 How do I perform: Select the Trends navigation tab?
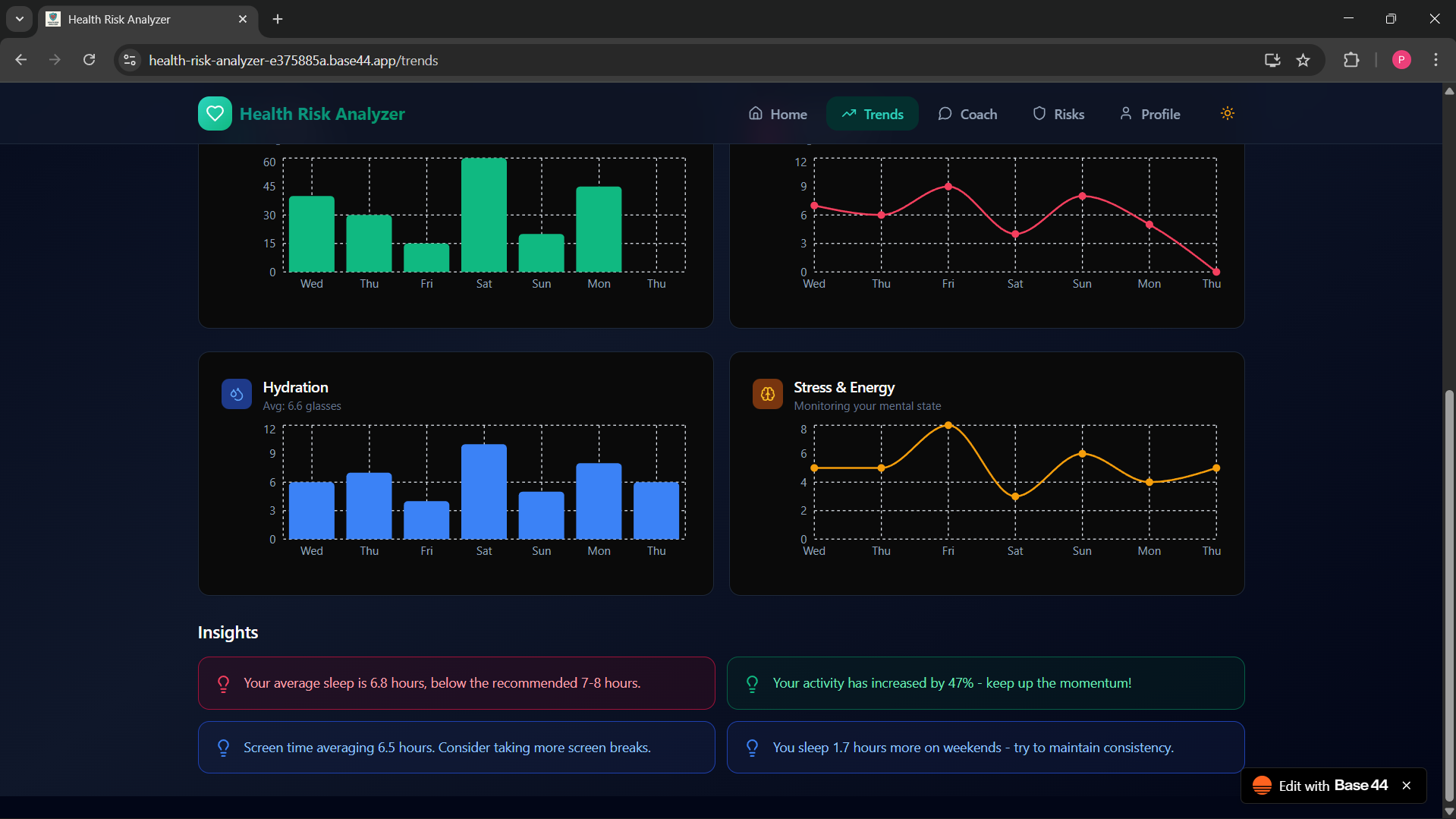(x=873, y=114)
